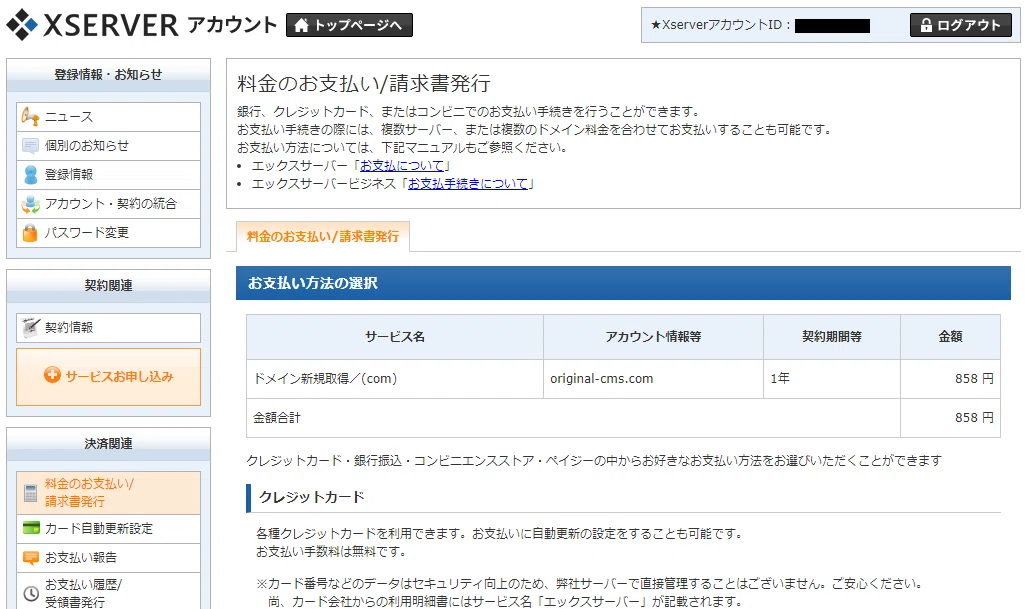Log out with the ログアウト button
This screenshot has width=1025, height=609.
[960, 25]
